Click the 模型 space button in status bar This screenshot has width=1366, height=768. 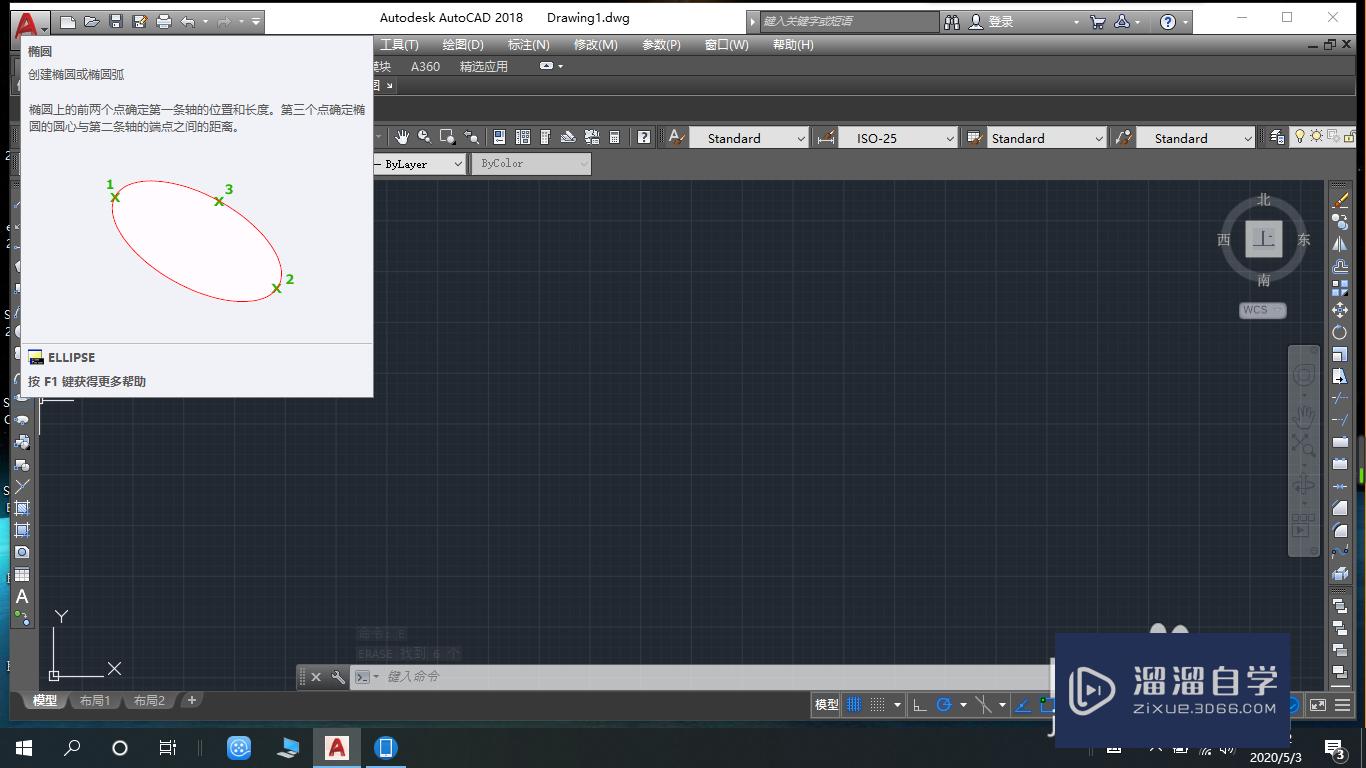[827, 705]
